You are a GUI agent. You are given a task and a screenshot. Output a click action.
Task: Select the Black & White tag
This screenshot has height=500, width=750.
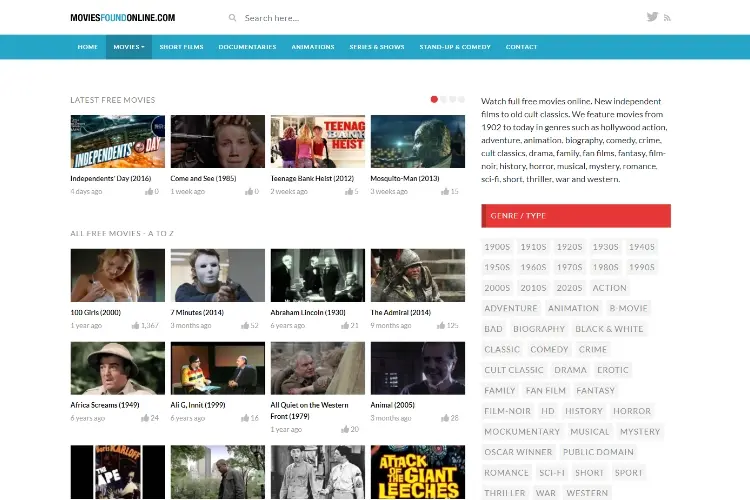coord(609,329)
